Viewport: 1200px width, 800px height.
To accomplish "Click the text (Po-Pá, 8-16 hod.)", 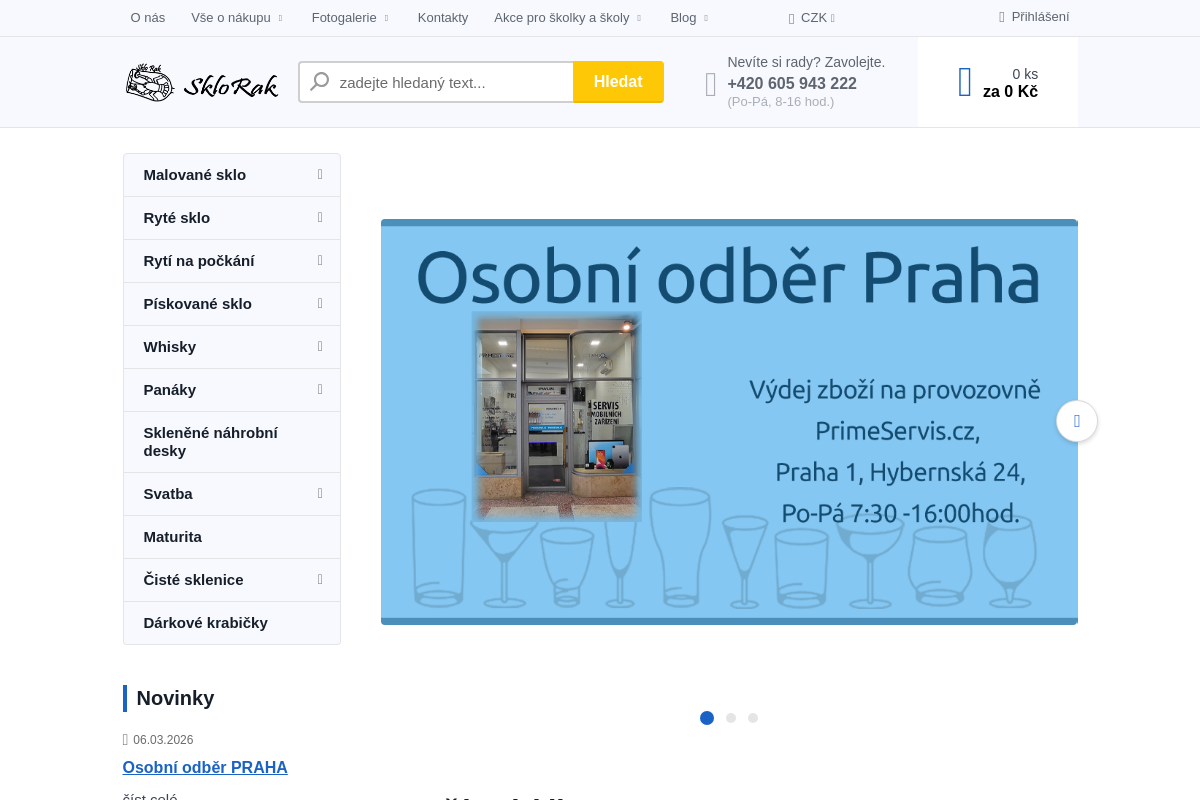I will coord(781,102).
